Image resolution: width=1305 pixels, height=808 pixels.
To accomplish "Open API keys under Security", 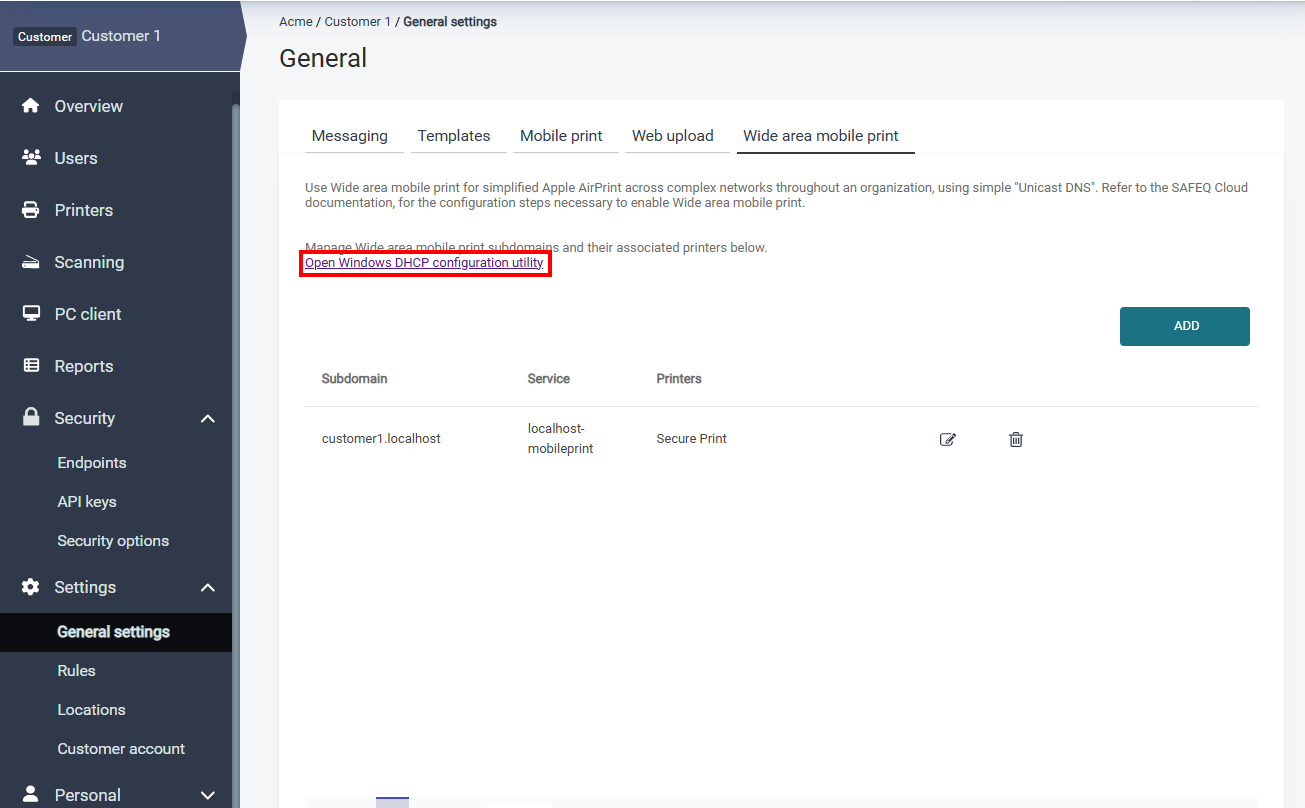I will point(87,502).
